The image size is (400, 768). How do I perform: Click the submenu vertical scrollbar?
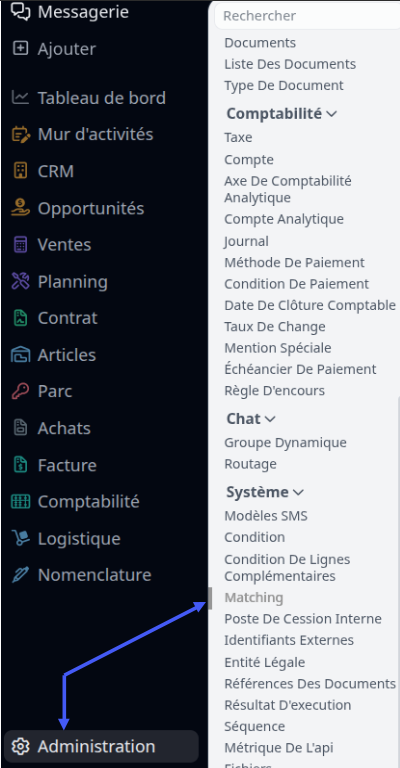click(210, 598)
